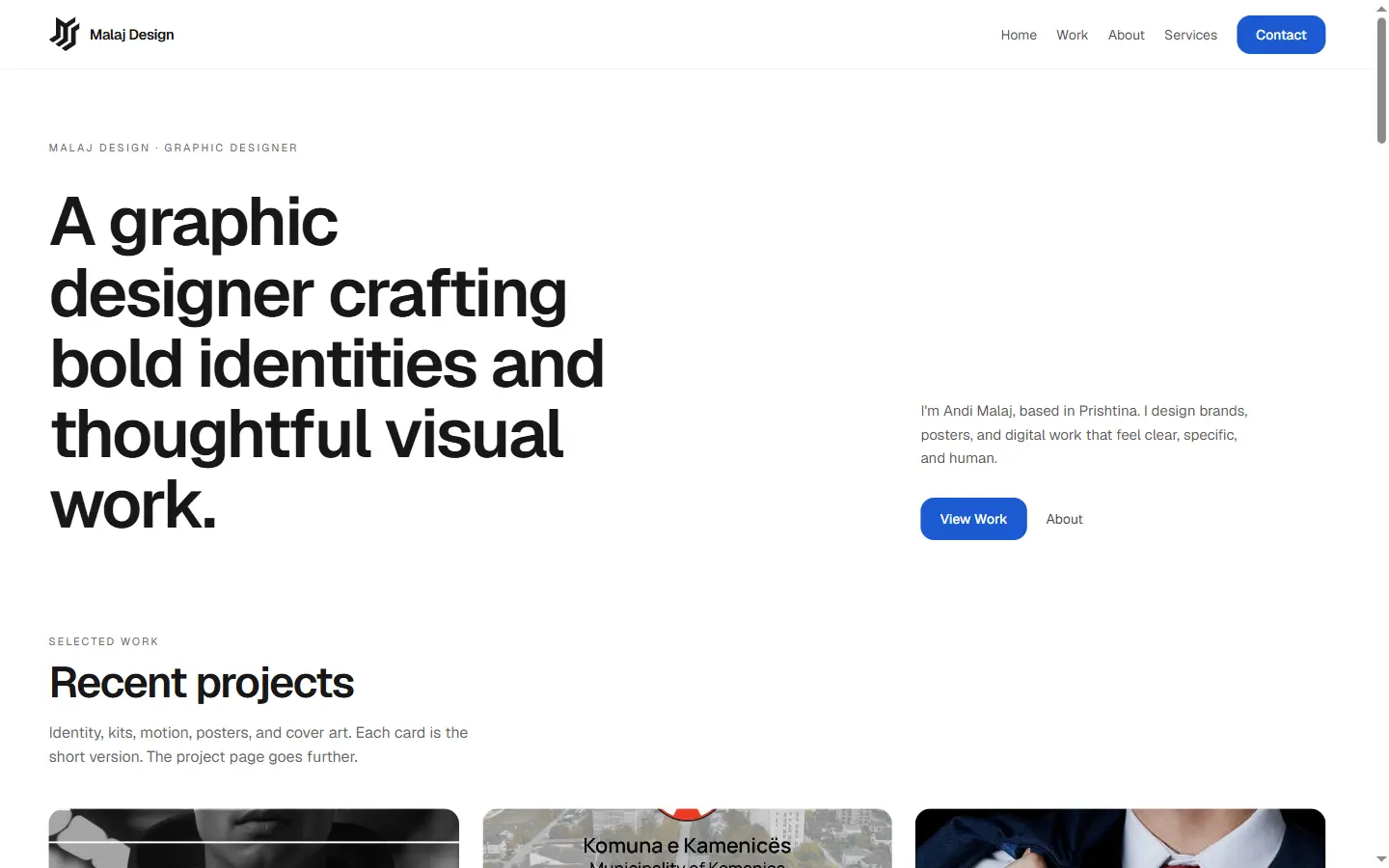Click the page vertical scrollbar thumb
The image size is (1389, 868).
click(x=1381, y=81)
